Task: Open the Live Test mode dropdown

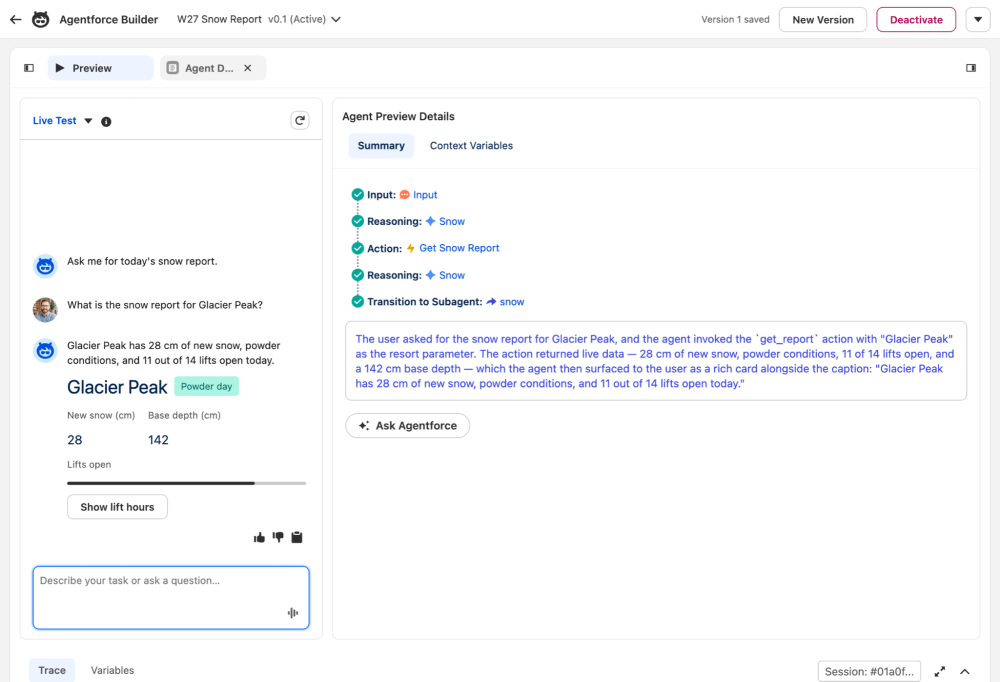Action: [88, 121]
